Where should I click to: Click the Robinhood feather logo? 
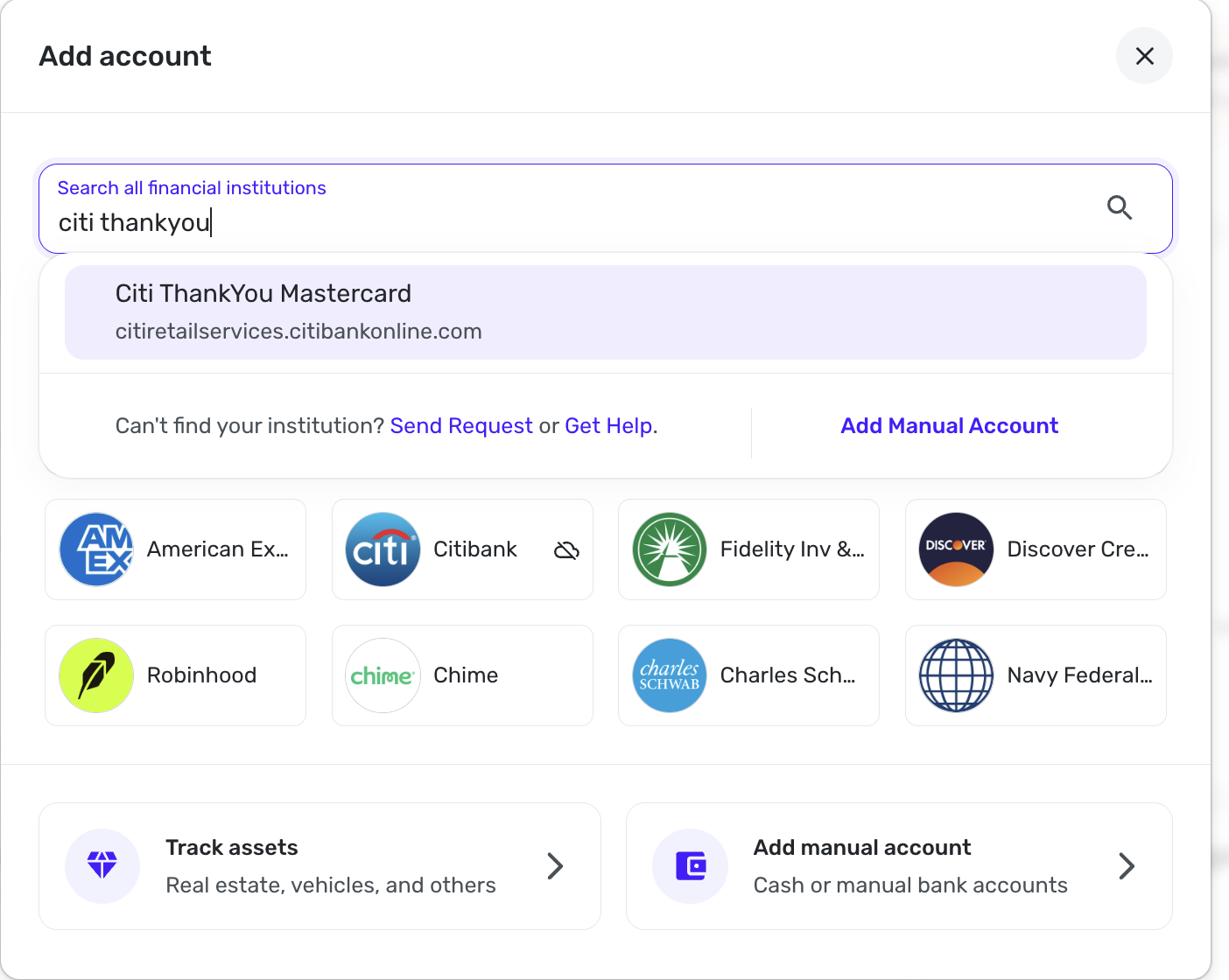coord(96,675)
